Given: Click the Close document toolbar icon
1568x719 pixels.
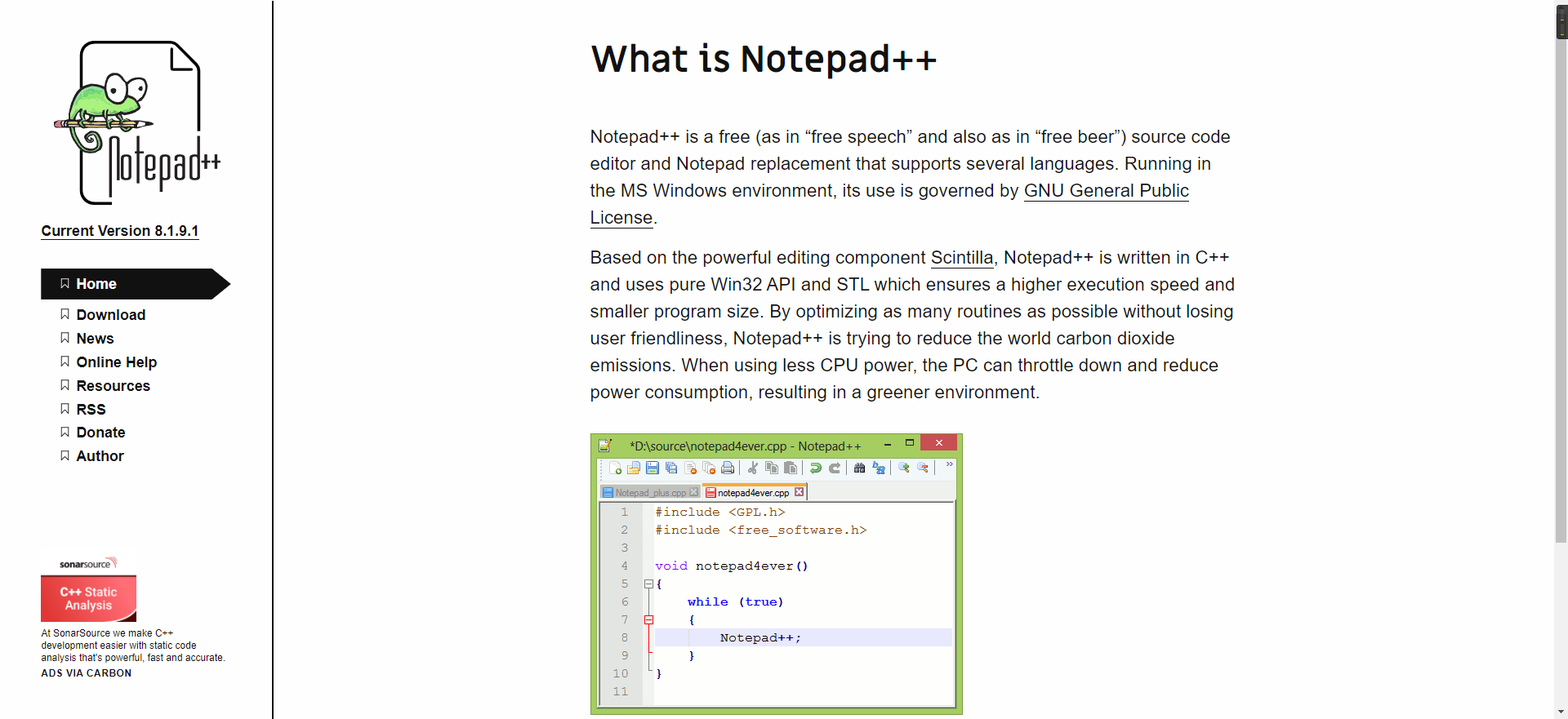Looking at the screenshot, I should click(690, 468).
